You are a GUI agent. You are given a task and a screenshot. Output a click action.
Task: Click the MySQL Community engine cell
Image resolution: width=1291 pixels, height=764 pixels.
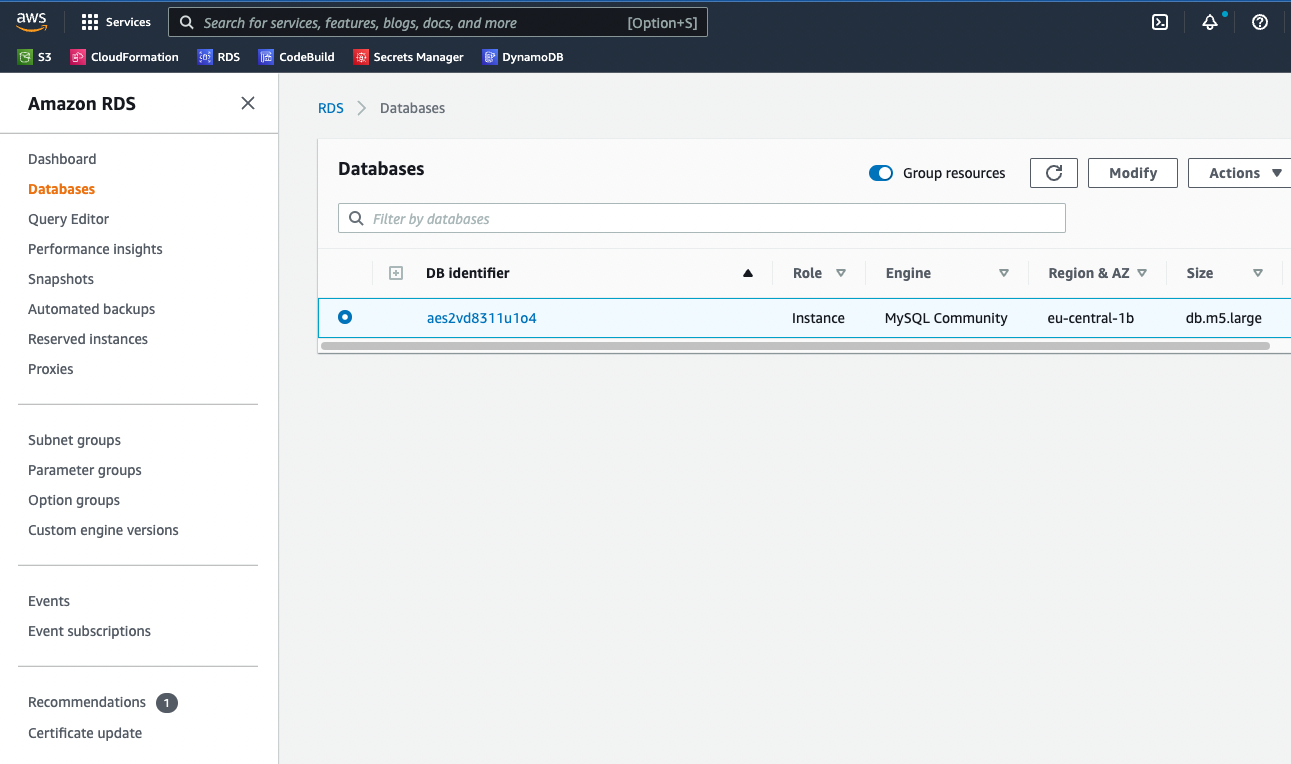(946, 318)
